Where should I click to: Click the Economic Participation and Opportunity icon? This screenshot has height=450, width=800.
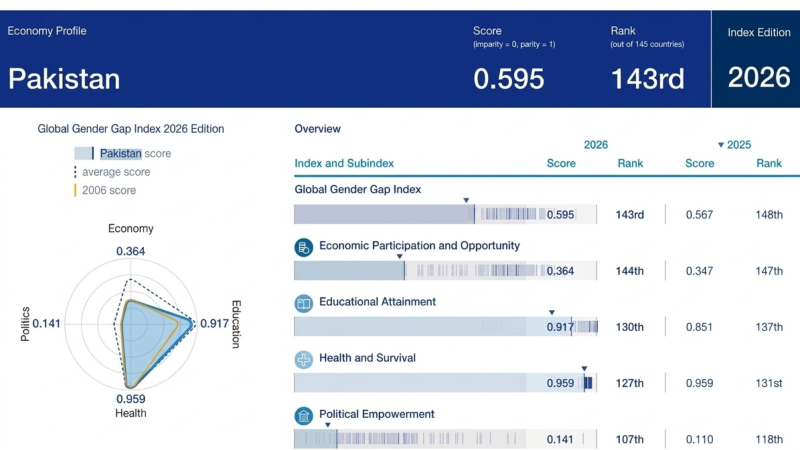coord(304,247)
